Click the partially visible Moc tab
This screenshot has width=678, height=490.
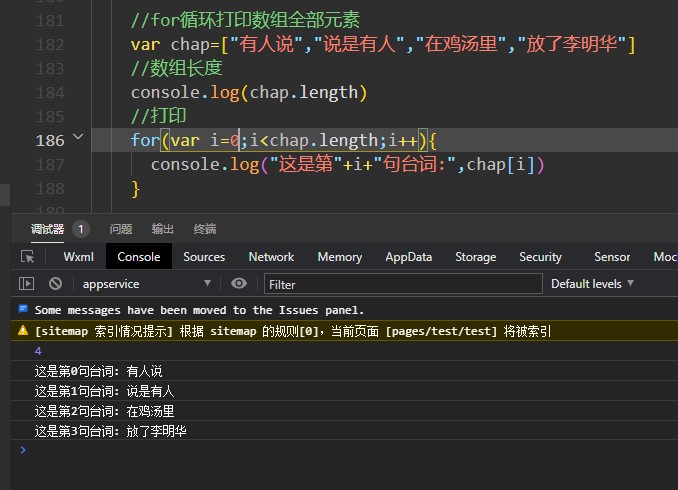(x=665, y=257)
